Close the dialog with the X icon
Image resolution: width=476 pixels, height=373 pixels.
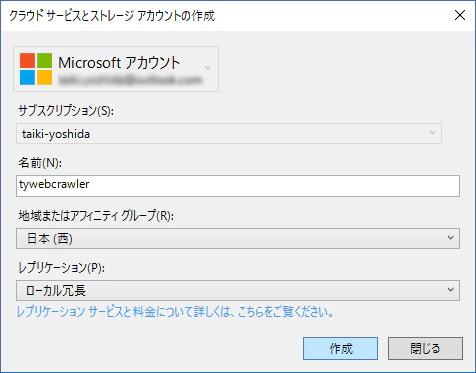tap(460, 15)
